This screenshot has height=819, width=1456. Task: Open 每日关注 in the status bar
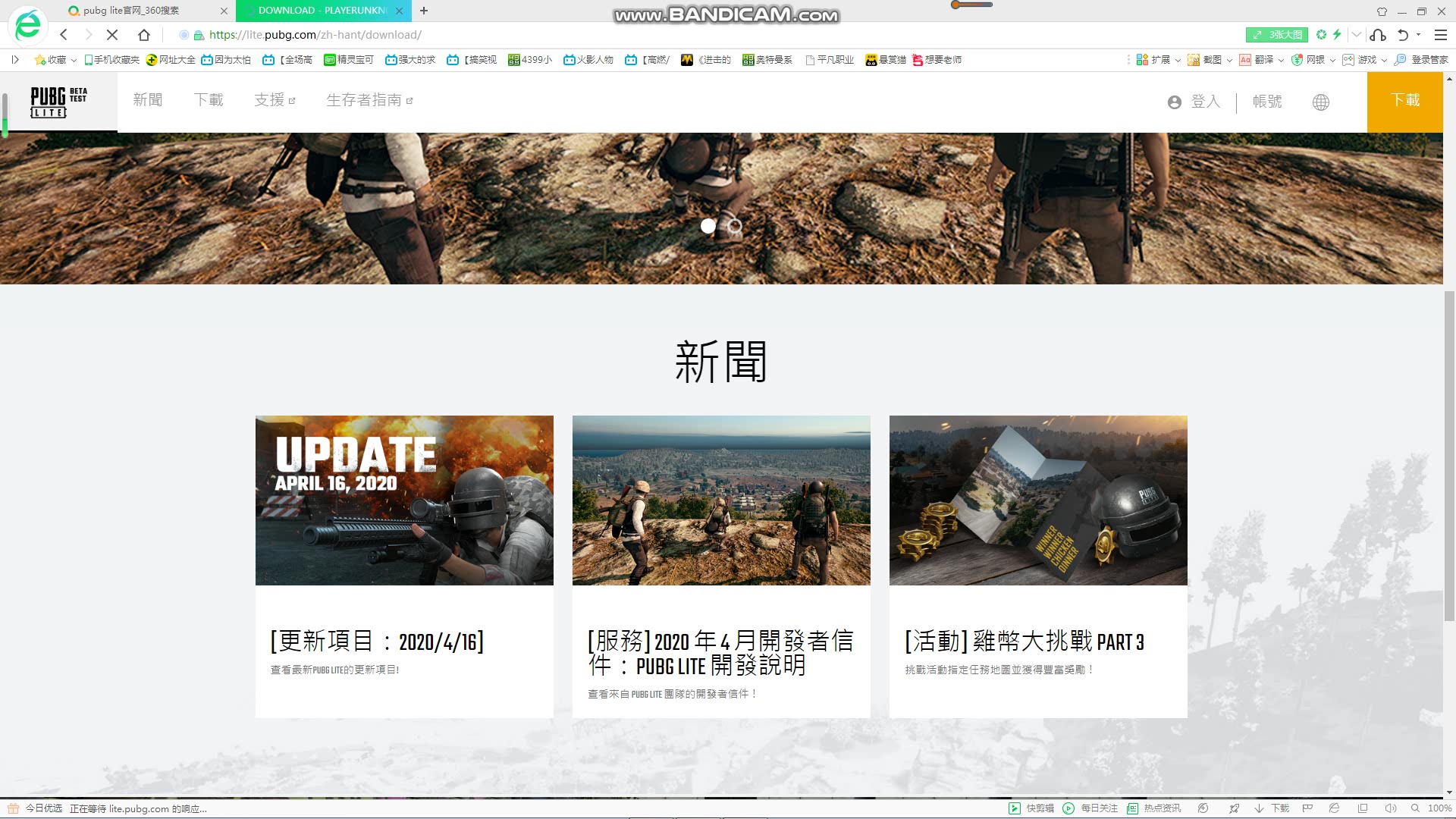1090,808
